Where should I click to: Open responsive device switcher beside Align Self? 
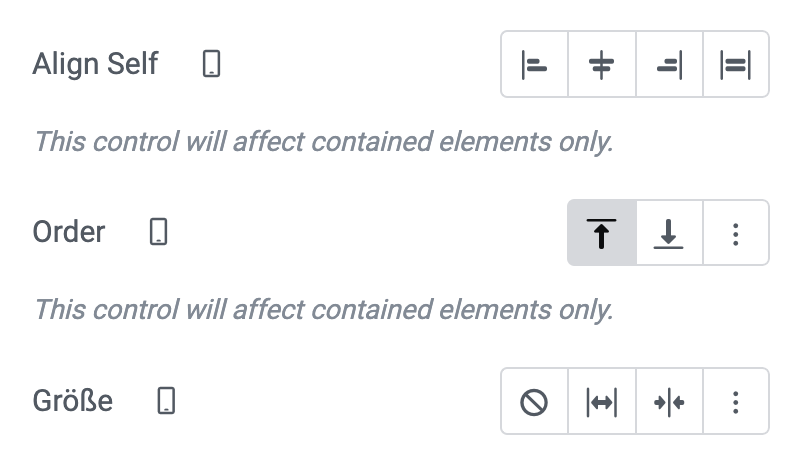pyautogui.click(x=211, y=64)
